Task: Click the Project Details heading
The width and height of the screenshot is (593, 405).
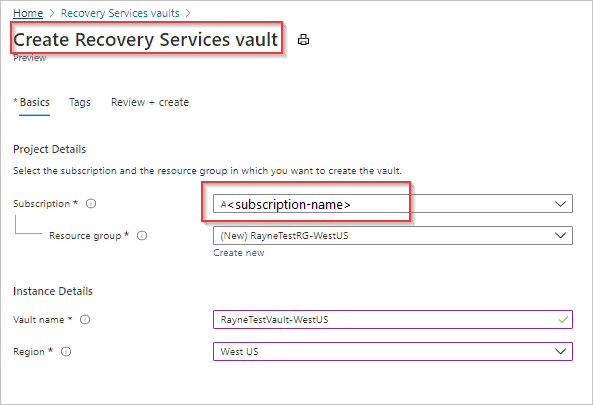Action: click(x=50, y=149)
